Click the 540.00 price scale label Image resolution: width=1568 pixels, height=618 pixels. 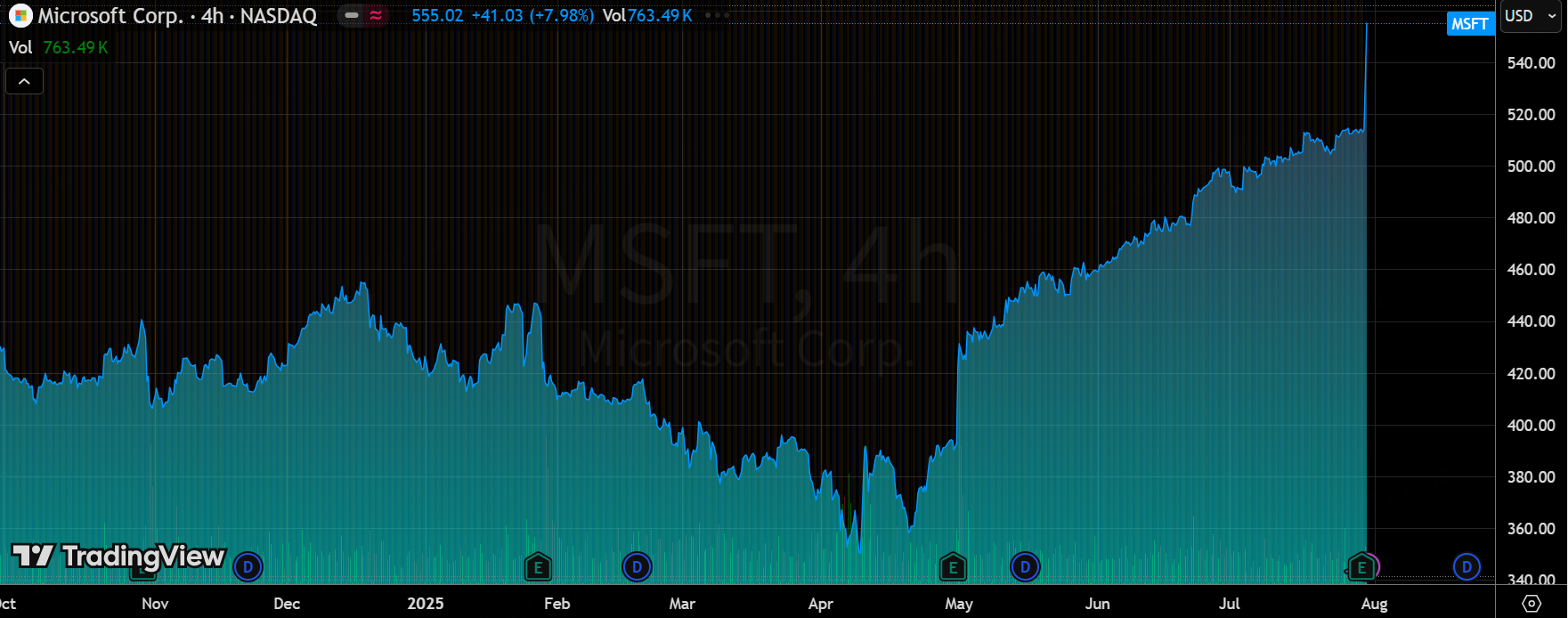[1531, 63]
